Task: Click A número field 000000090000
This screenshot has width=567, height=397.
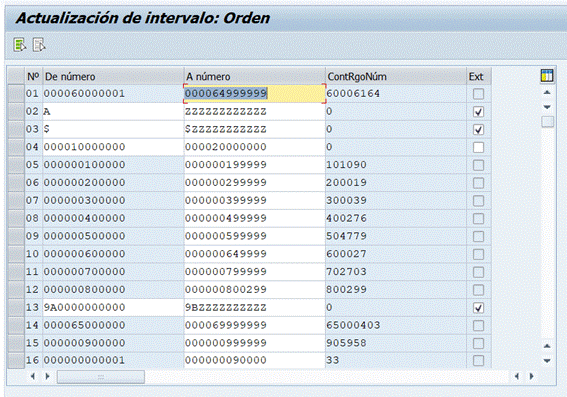Action: (x=255, y=360)
